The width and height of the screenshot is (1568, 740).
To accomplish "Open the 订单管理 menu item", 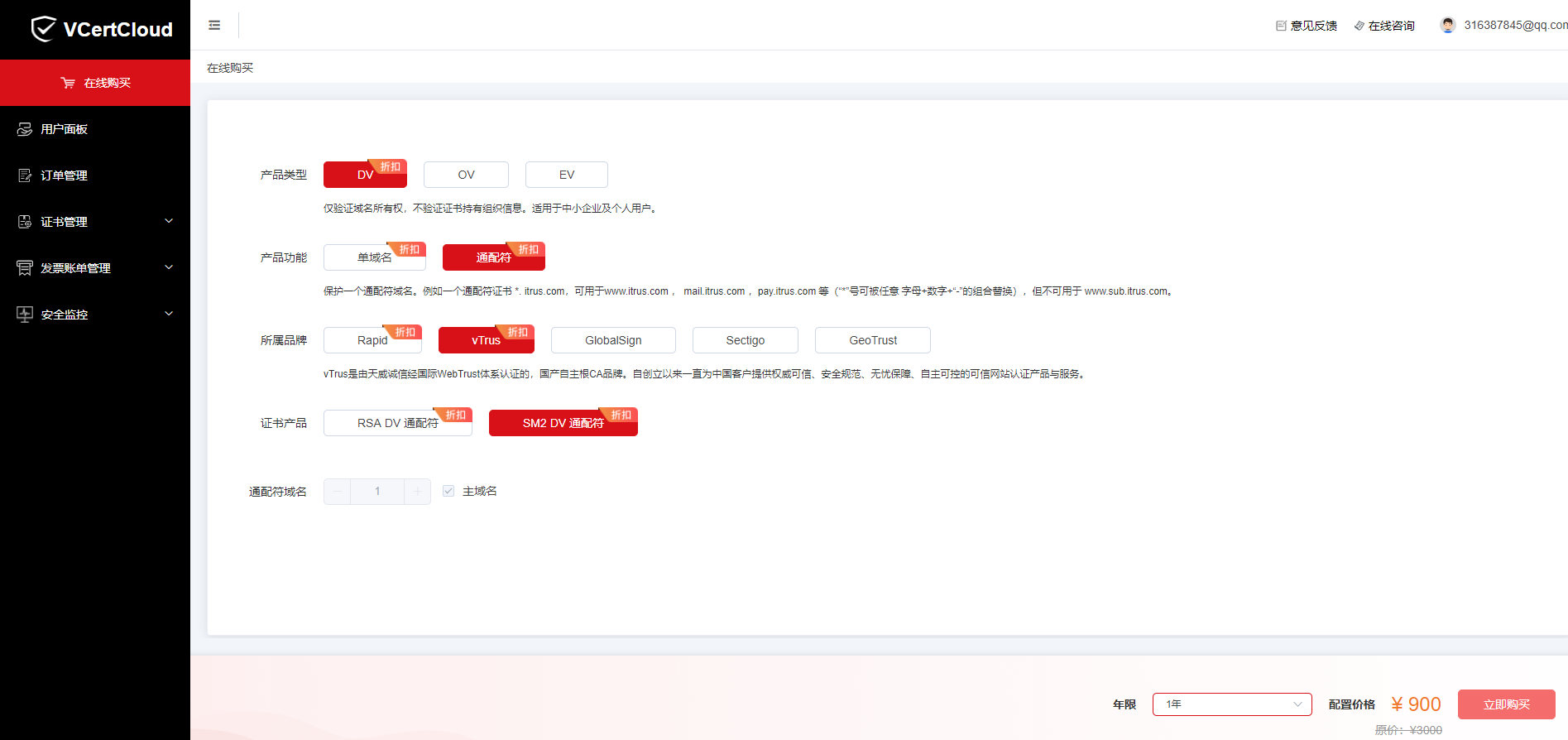I will point(95,175).
